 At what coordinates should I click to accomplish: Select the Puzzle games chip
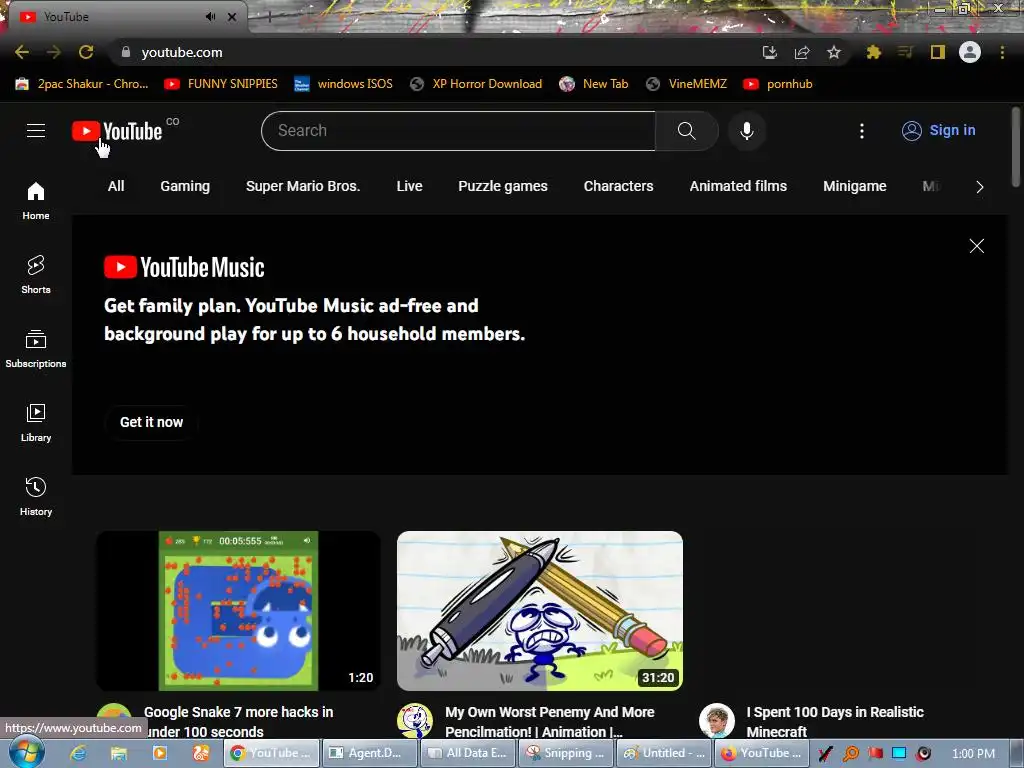click(x=503, y=186)
